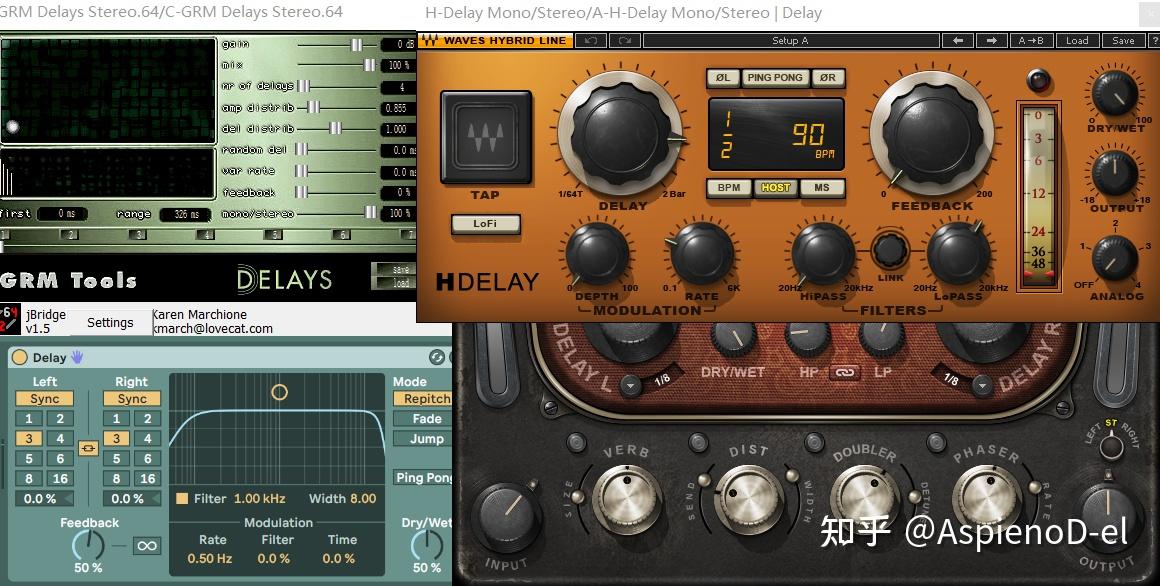
Task: Click the large DELAY knob in H-Delay
Action: tap(620, 133)
